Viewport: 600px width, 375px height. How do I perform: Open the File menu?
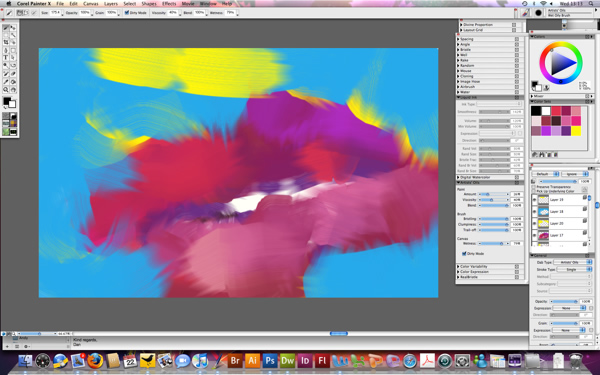pos(60,3)
